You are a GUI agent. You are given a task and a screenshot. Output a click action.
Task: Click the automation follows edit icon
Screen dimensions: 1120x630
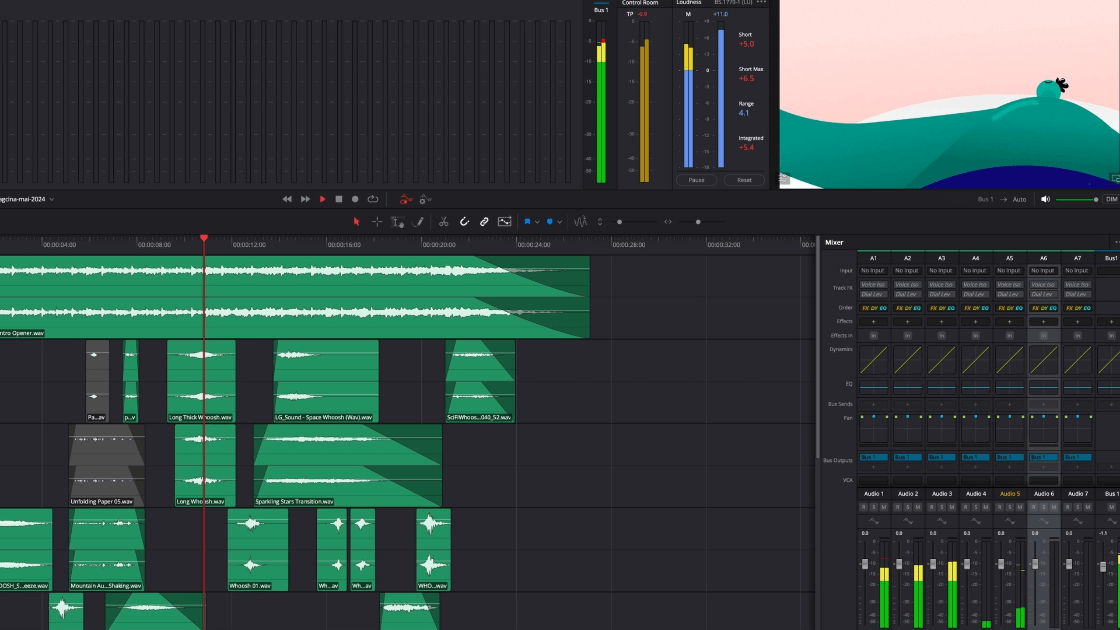coord(504,222)
